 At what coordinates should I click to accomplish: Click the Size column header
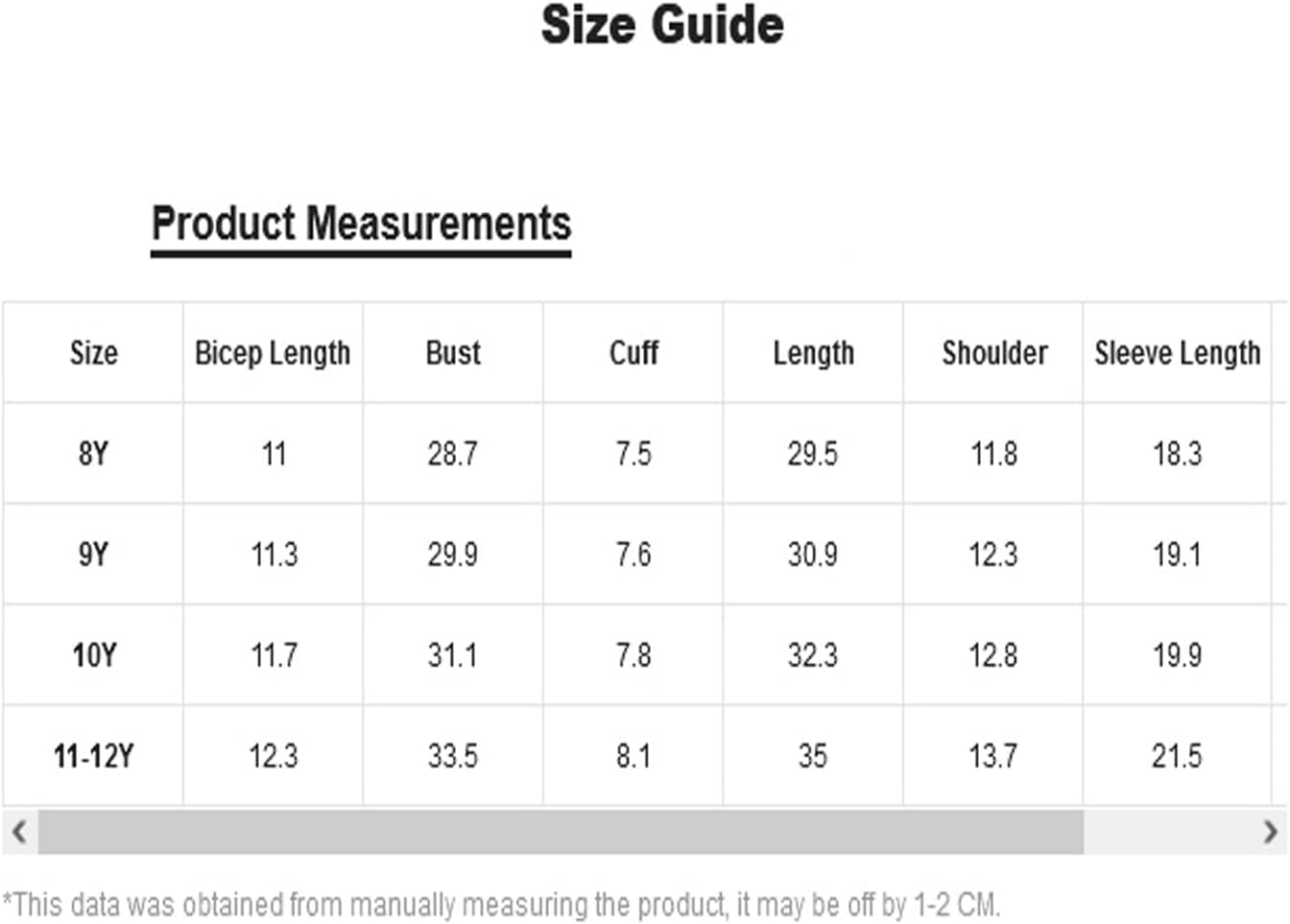(93, 353)
